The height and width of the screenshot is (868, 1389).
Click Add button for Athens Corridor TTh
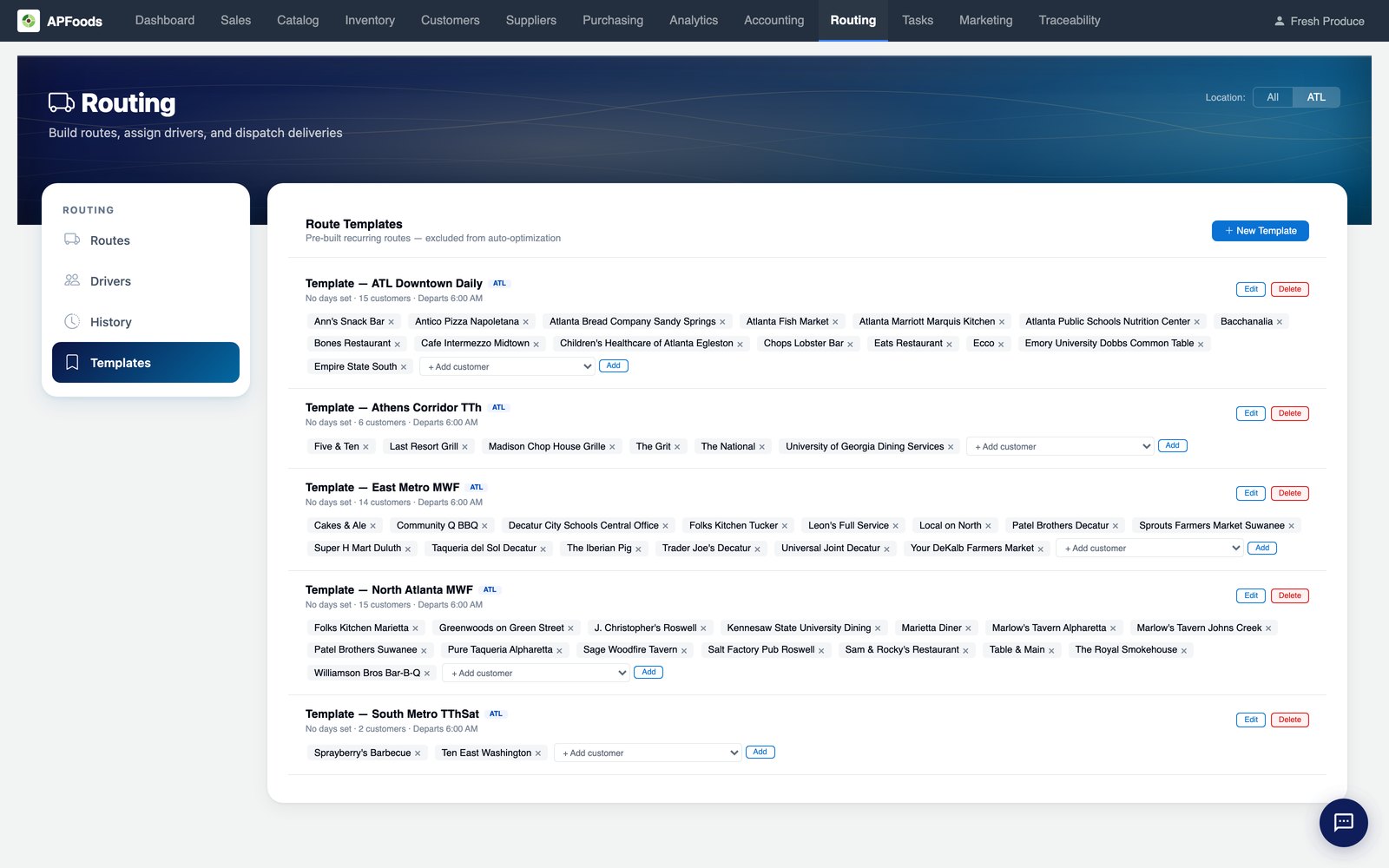[x=1173, y=446]
